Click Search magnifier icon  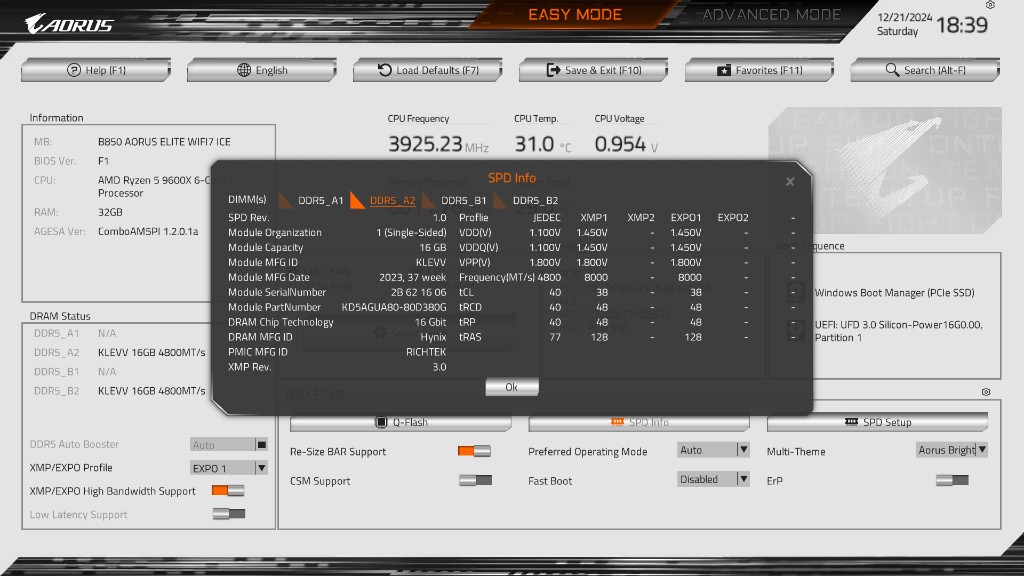pyautogui.click(x=892, y=69)
